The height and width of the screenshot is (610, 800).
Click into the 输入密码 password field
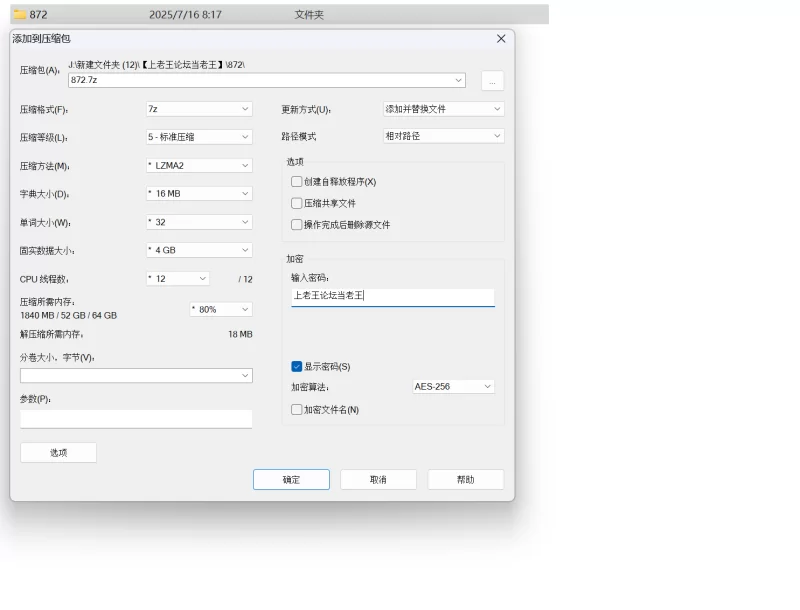(393, 296)
